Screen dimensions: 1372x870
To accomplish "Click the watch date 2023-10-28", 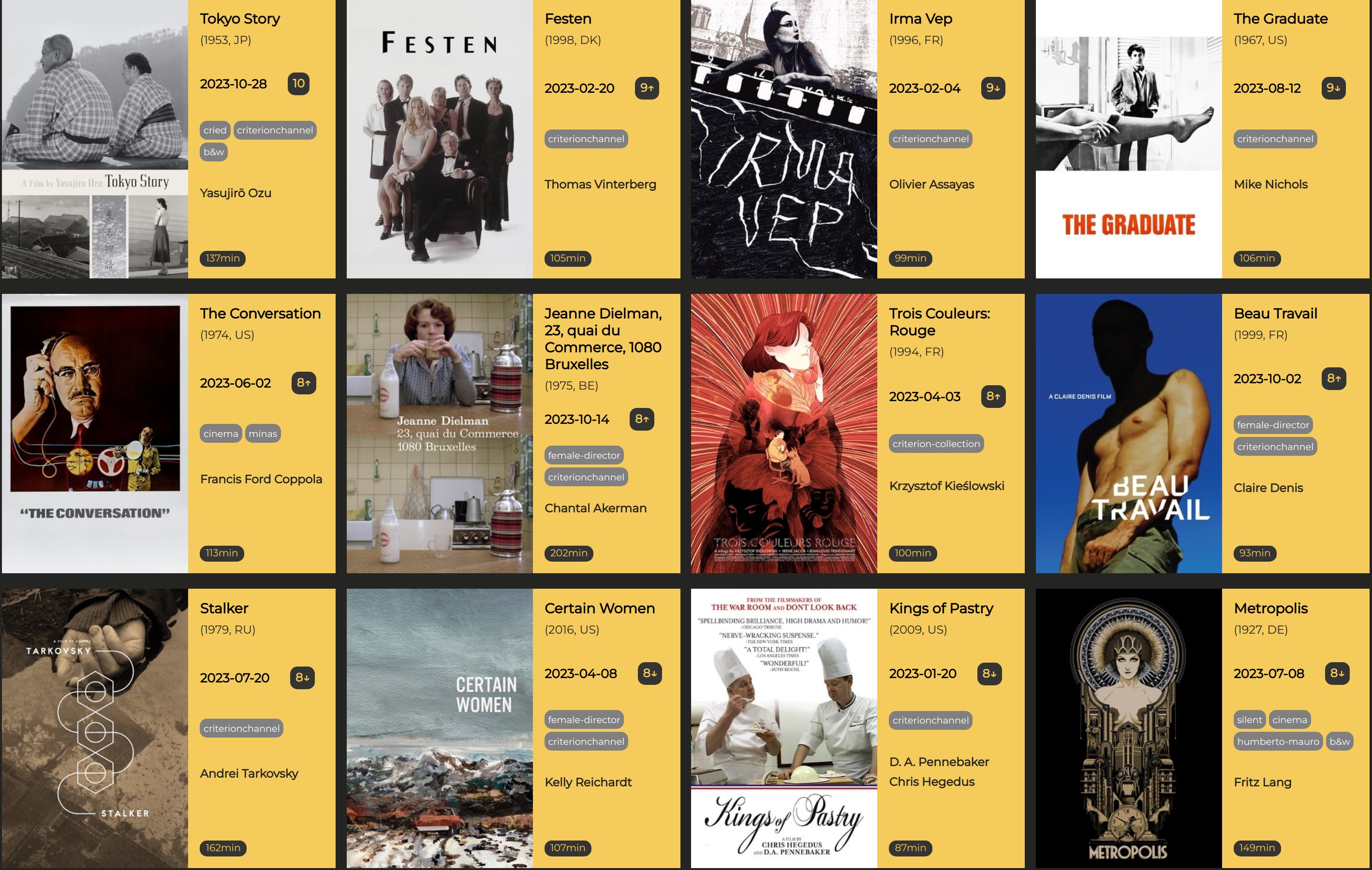I will [233, 84].
